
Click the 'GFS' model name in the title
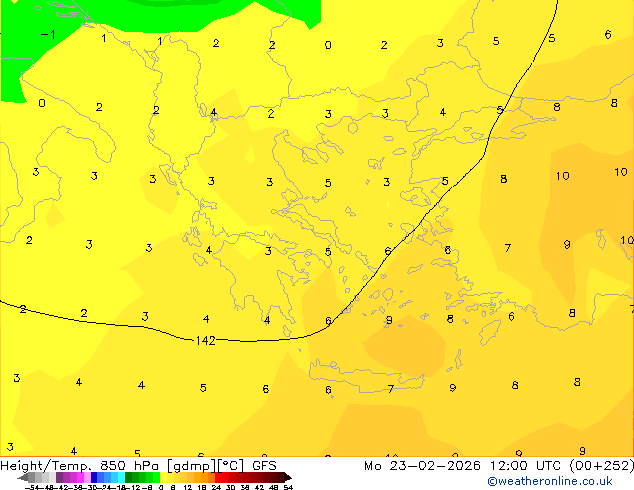(x=264, y=466)
